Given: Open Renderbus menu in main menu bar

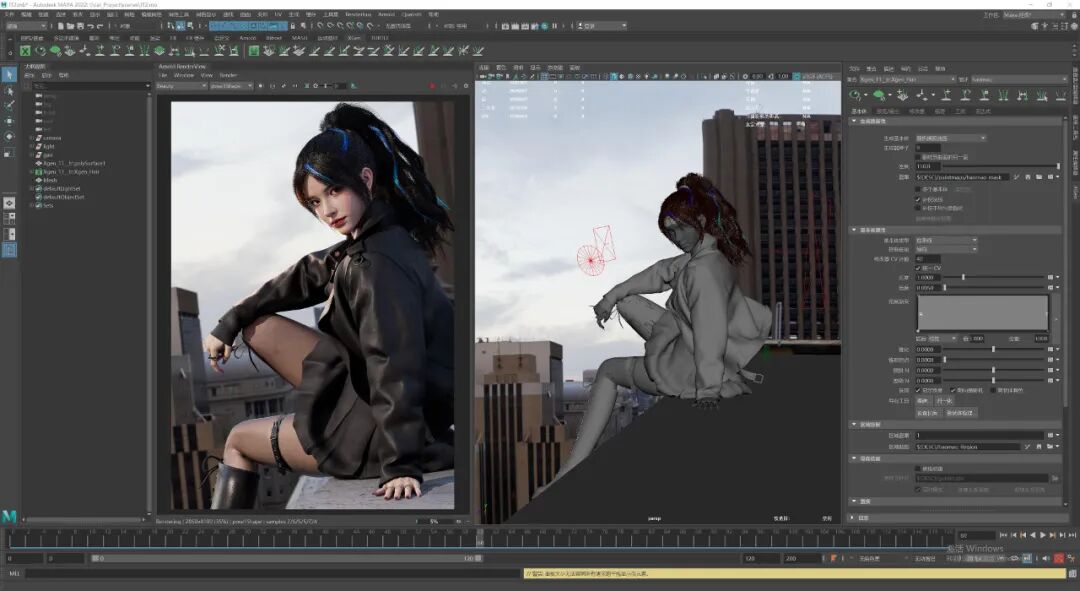Looking at the screenshot, I should tap(358, 14).
